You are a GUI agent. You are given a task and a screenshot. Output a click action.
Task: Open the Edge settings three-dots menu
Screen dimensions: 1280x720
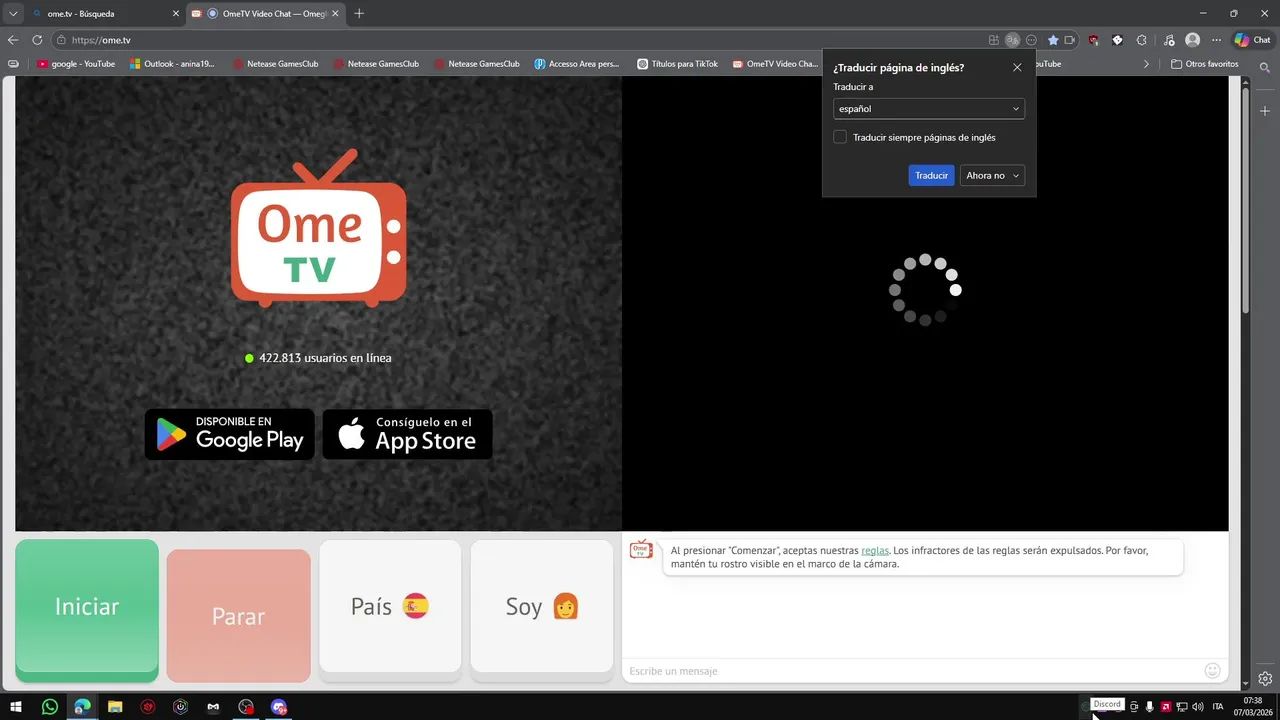tap(1216, 40)
